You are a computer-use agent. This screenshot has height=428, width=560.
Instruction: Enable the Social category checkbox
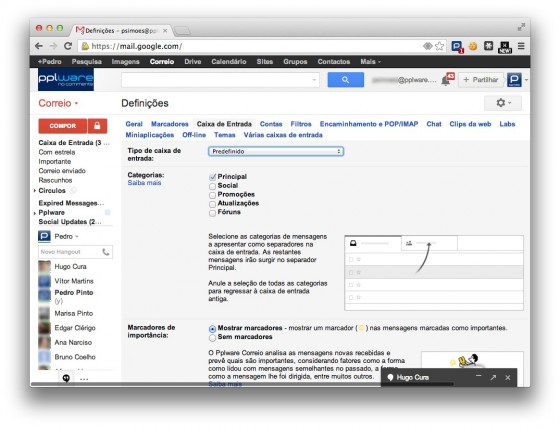(212, 186)
